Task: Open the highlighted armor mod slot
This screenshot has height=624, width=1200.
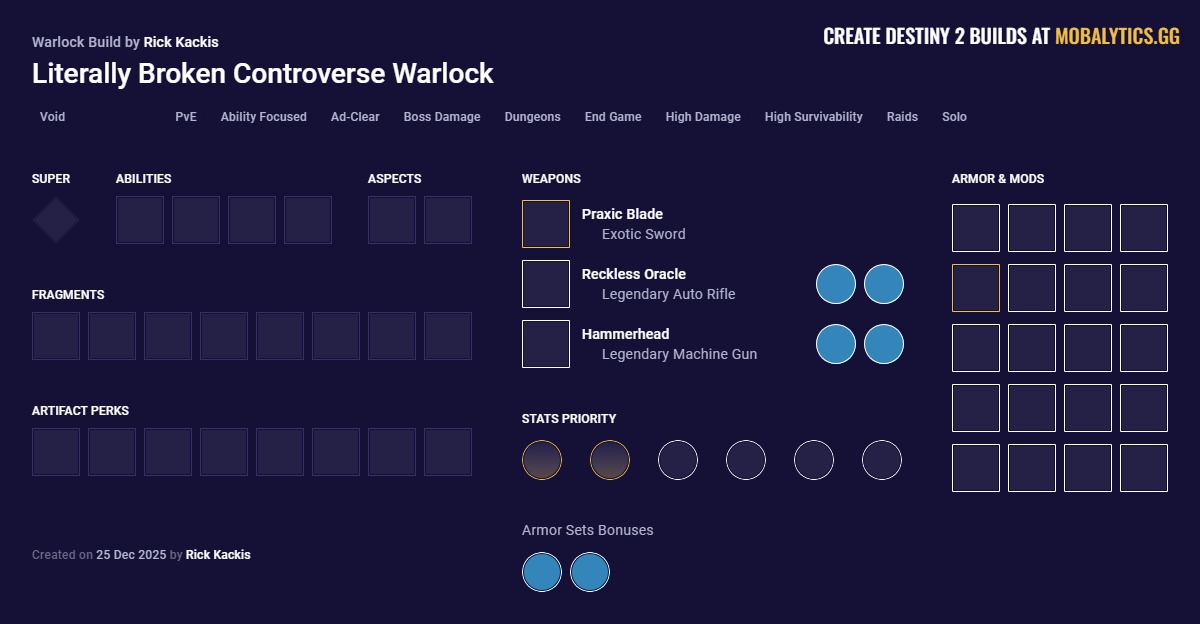Action: pos(975,287)
